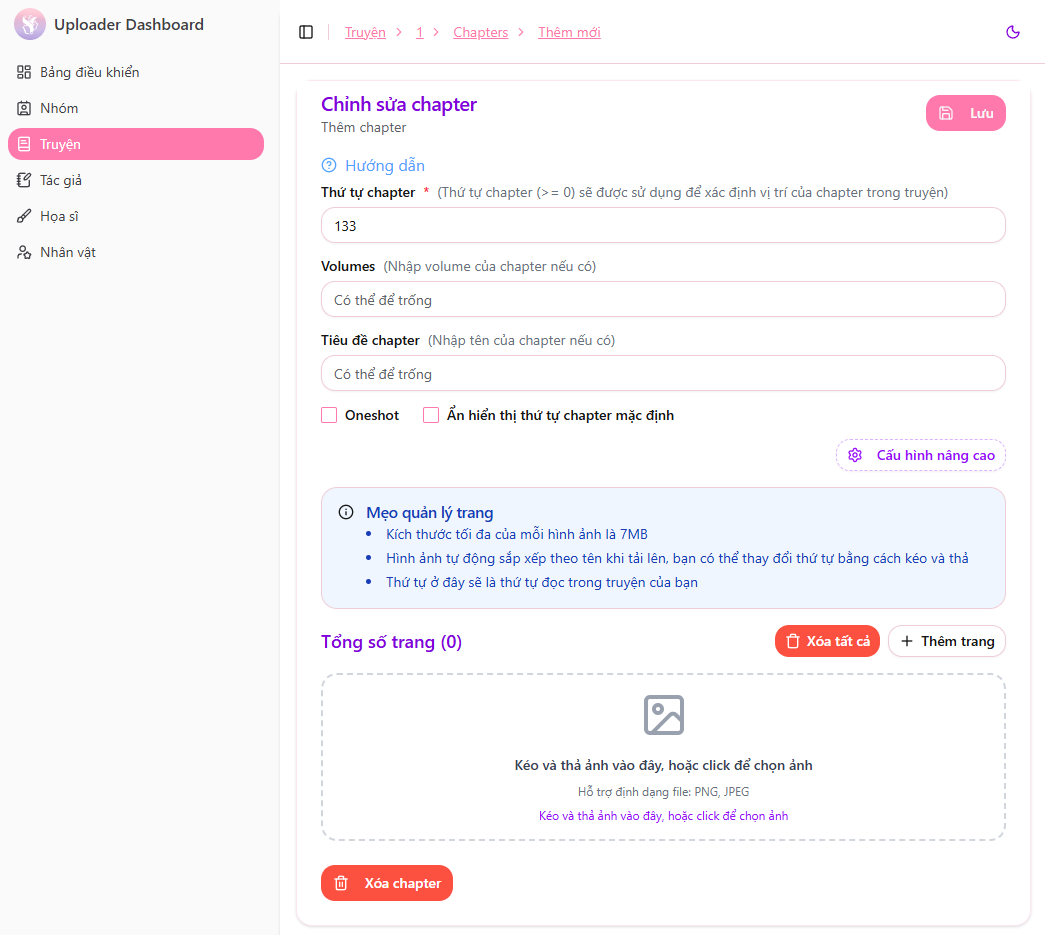Click the Tiêu đề chapter input field

(x=663, y=374)
